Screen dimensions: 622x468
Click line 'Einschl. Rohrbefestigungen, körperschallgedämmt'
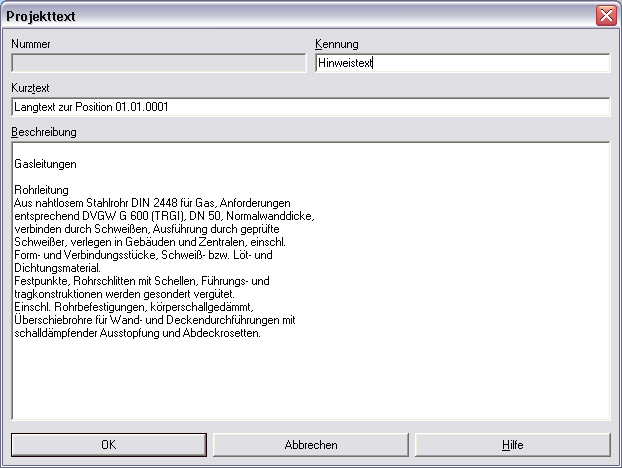point(134,307)
